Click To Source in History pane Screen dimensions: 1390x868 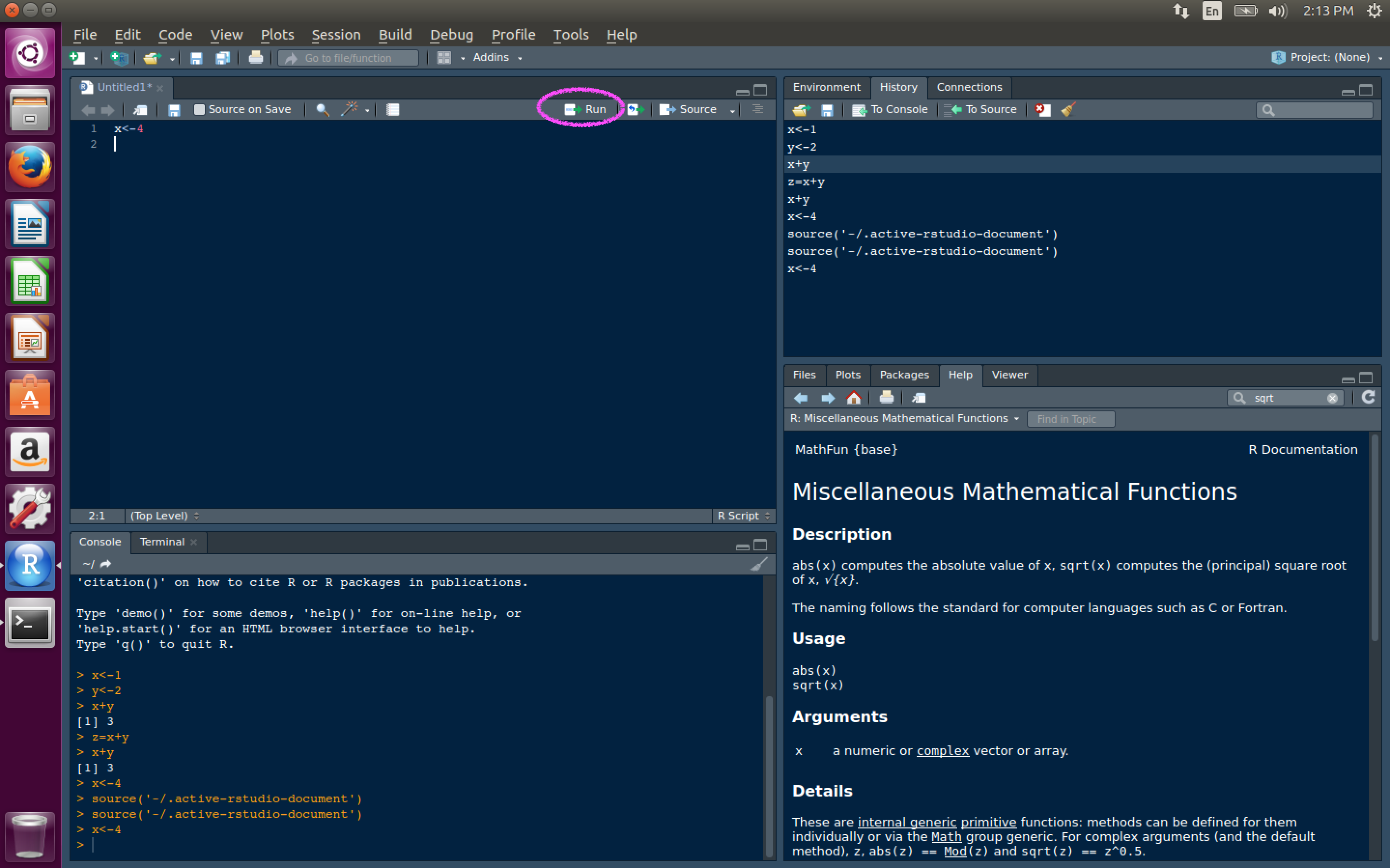(980, 109)
